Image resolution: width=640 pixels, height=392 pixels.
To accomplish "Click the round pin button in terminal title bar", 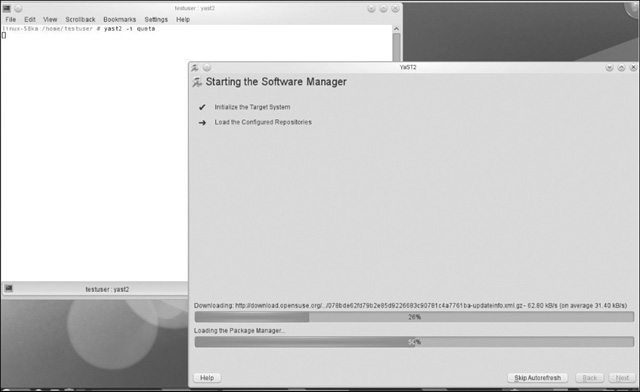I will pyautogui.click(x=18, y=8).
